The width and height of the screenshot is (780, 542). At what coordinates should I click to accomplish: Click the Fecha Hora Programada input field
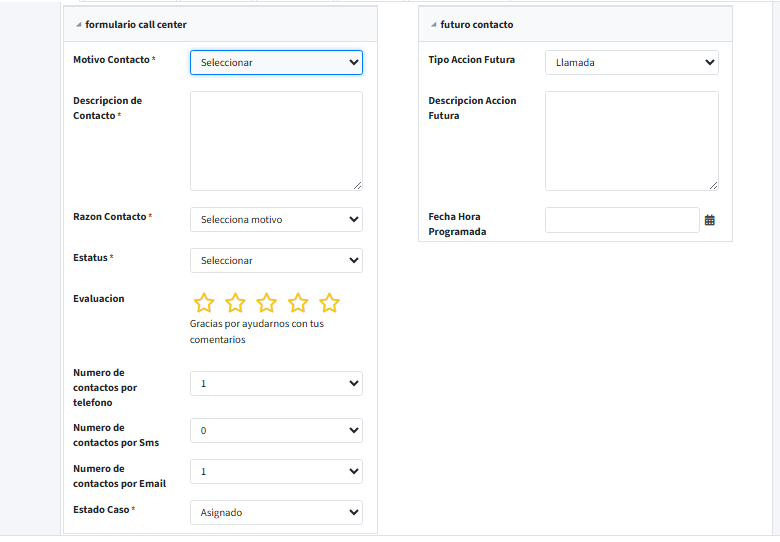(621, 220)
